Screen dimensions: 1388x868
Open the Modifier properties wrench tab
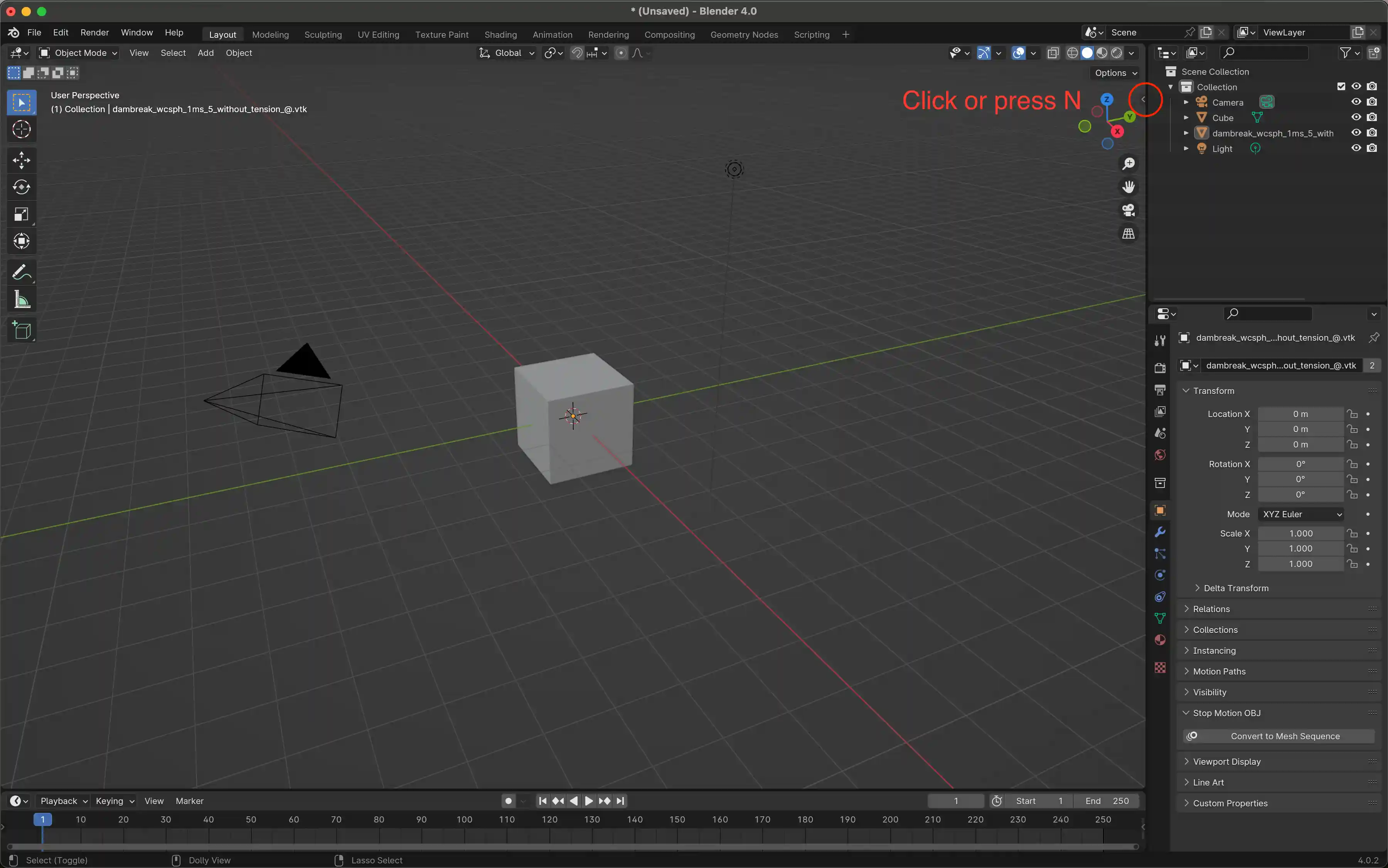pyautogui.click(x=1160, y=532)
